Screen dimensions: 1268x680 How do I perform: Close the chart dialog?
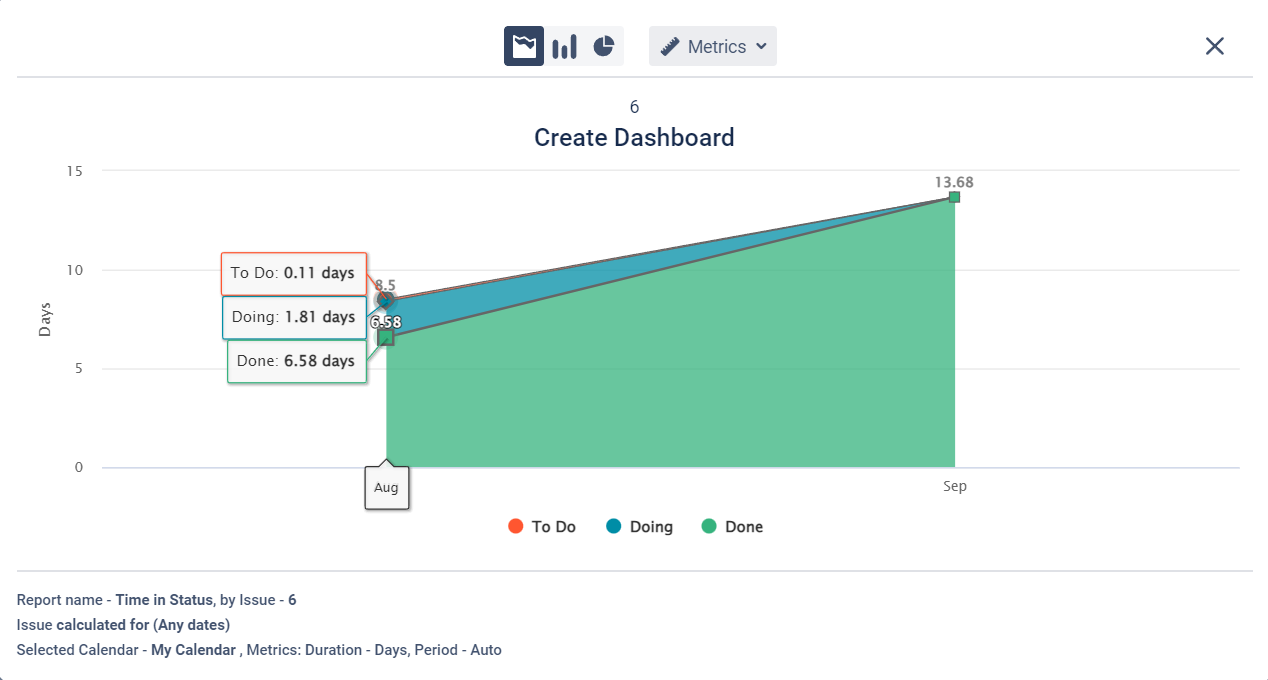click(x=1214, y=46)
